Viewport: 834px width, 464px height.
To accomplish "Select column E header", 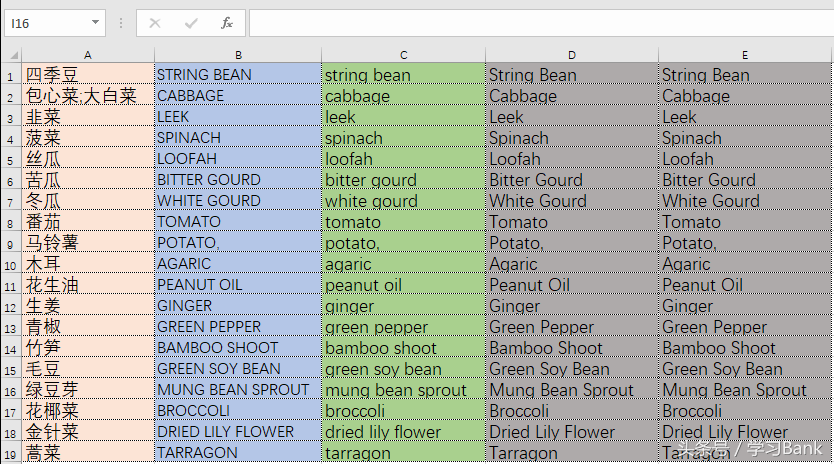I will 745,55.
